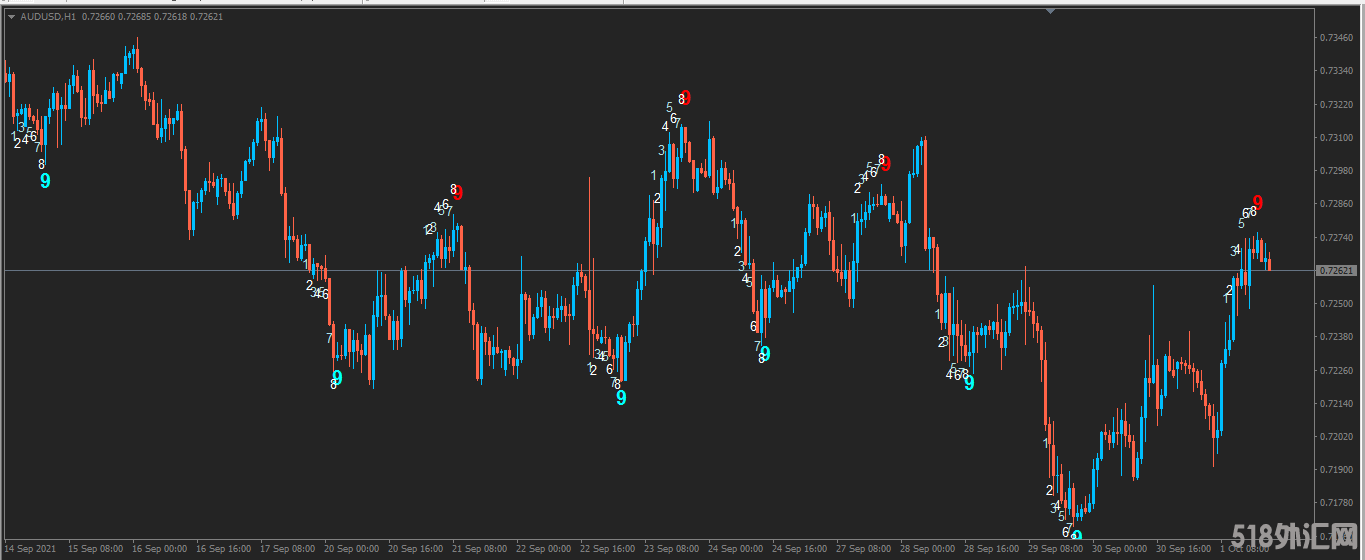Select the AUDUSD,H1 chart title text
The width and height of the screenshot is (1365, 560).
(x=48, y=16)
